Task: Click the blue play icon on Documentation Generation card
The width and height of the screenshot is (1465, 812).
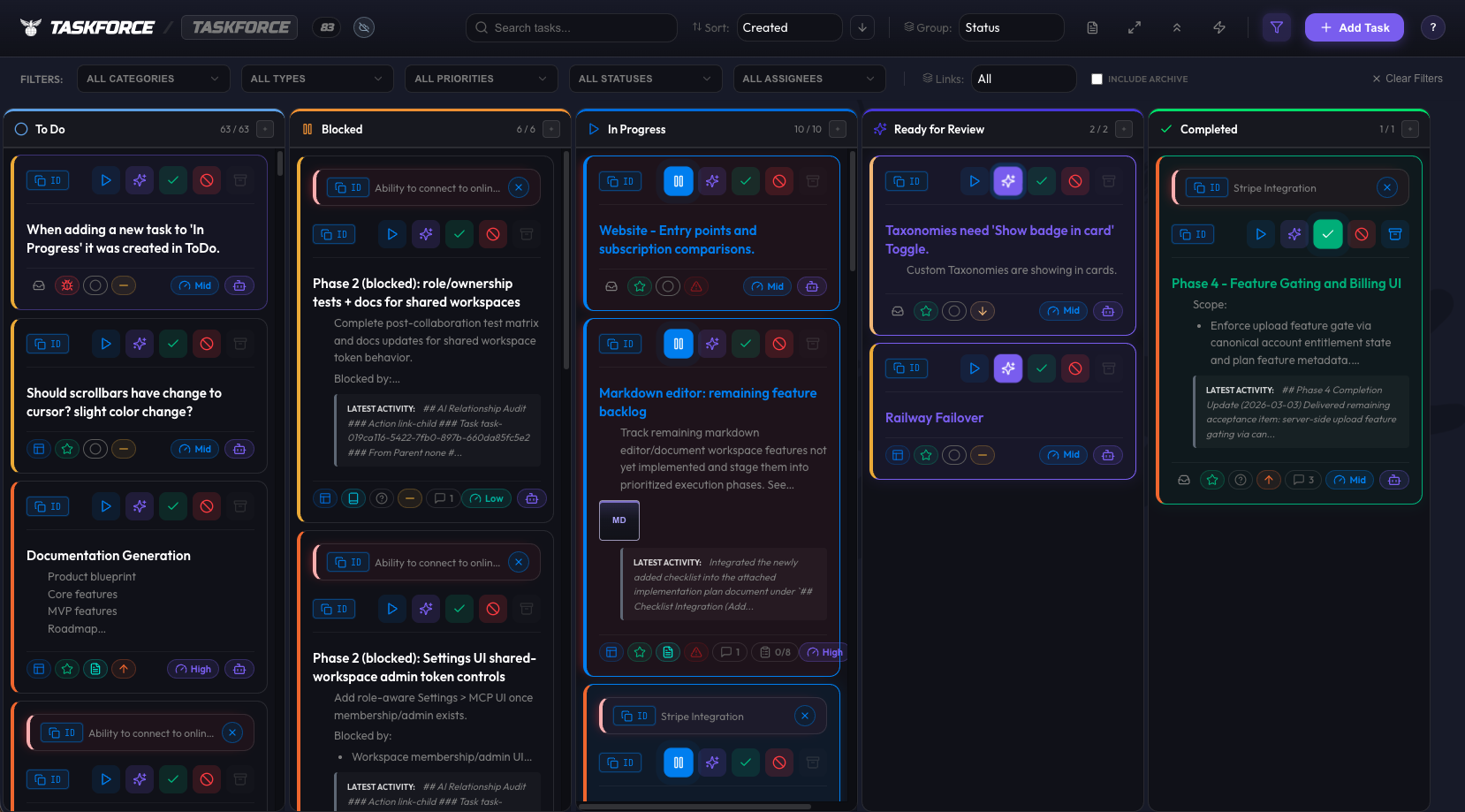Action: (x=105, y=505)
